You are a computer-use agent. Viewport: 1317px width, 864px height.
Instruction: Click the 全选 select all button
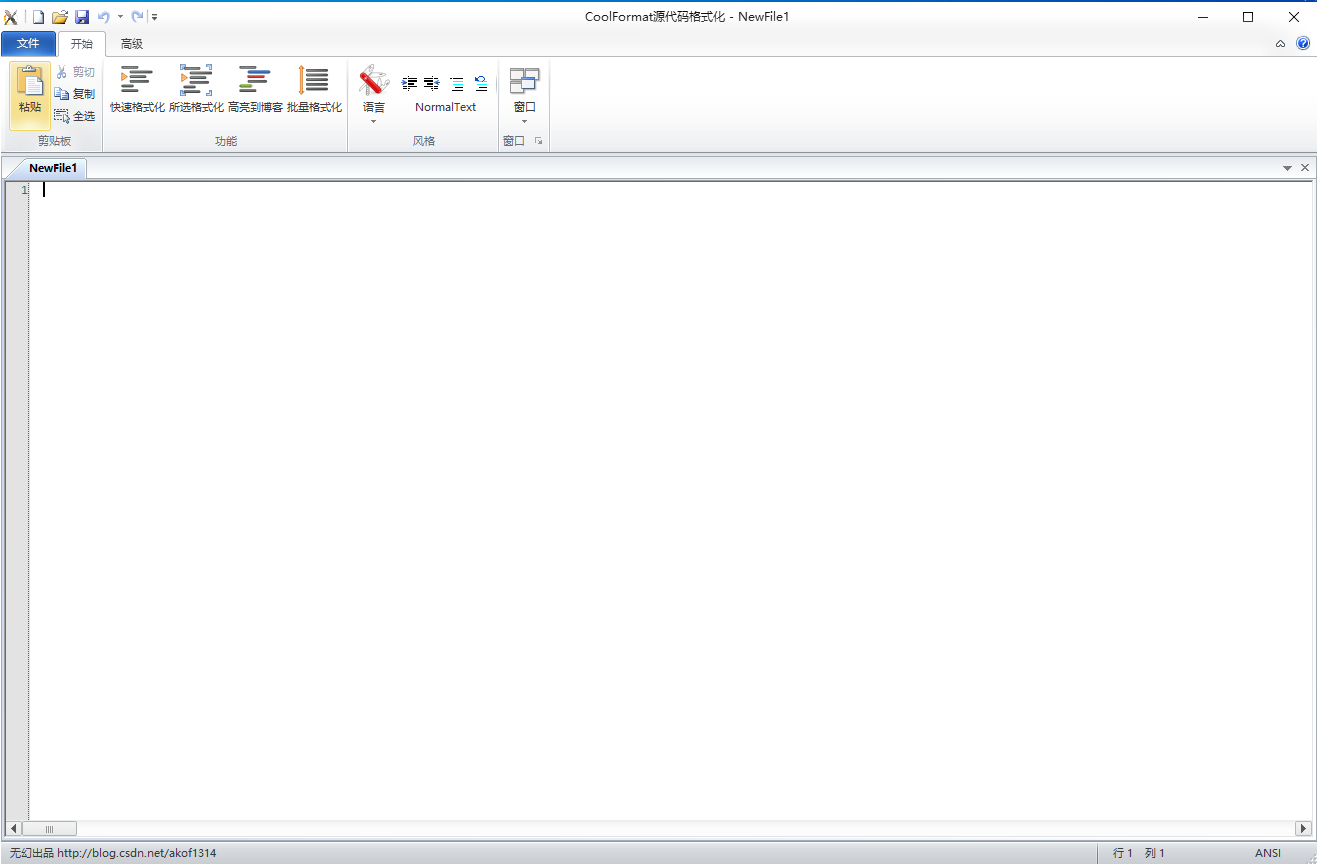(75, 116)
